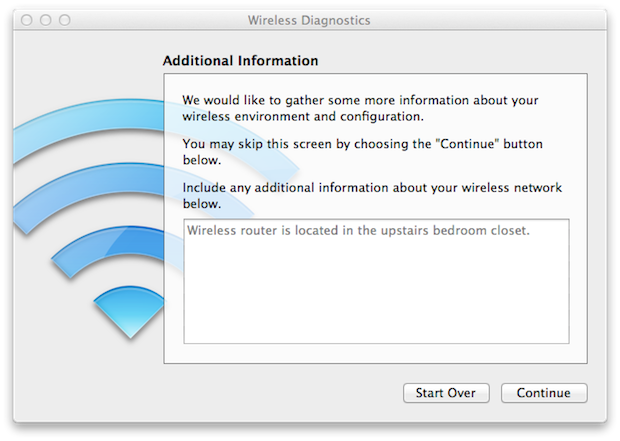Image resolution: width=620 pixels, height=441 pixels.
Task: Click the Additional Information heading
Action: click(x=240, y=61)
